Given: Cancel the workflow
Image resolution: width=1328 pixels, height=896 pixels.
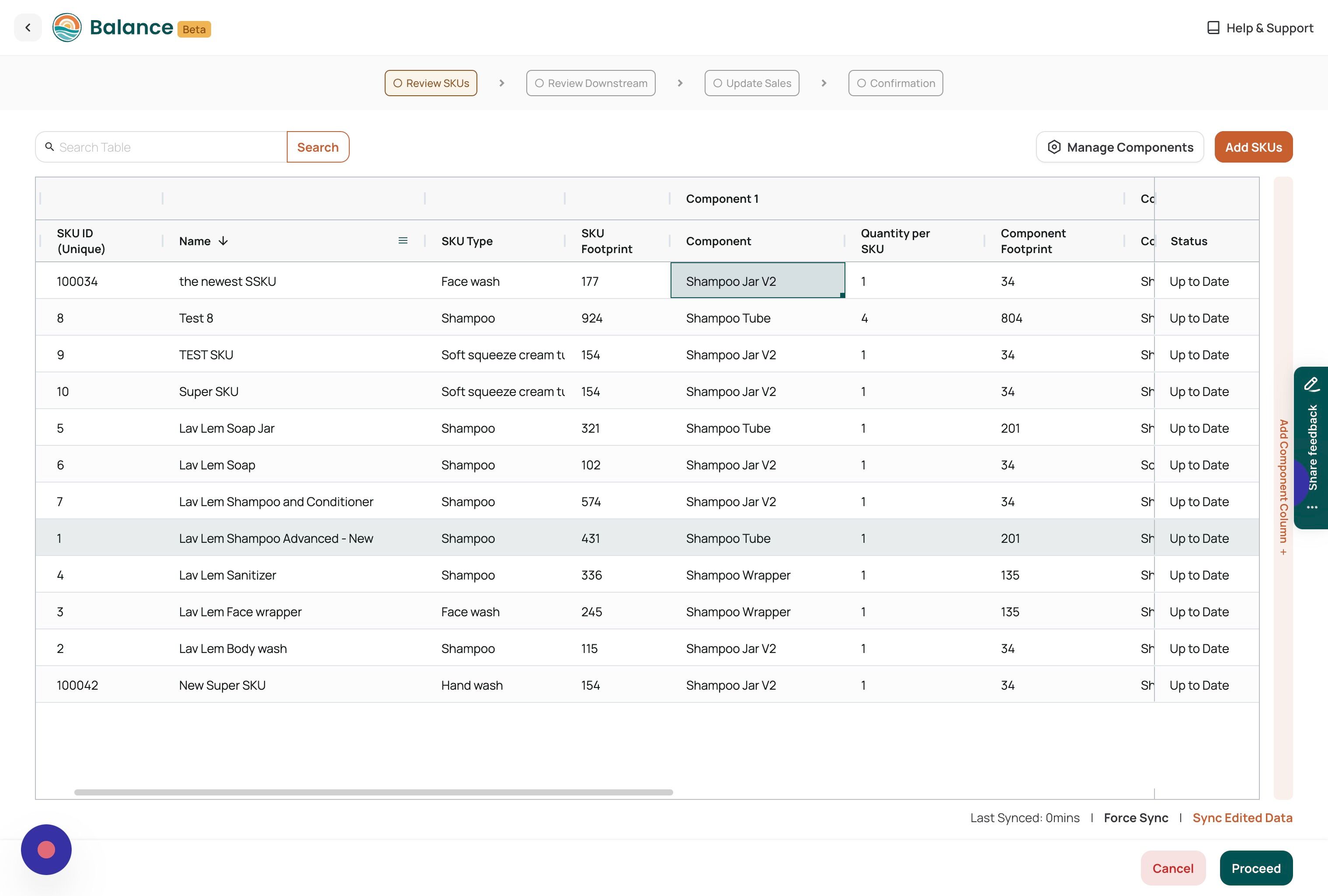Looking at the screenshot, I should tap(1173, 868).
